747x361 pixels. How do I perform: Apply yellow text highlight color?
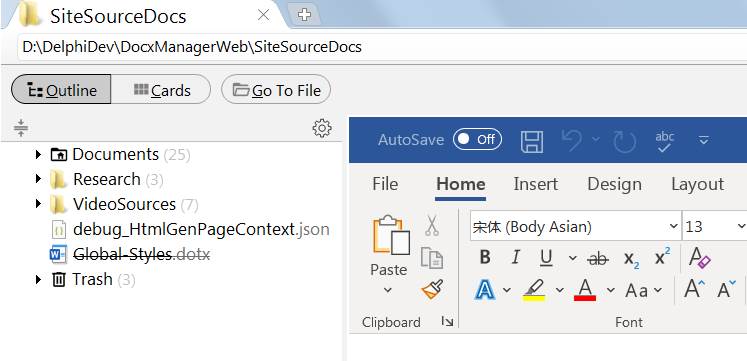coord(534,290)
